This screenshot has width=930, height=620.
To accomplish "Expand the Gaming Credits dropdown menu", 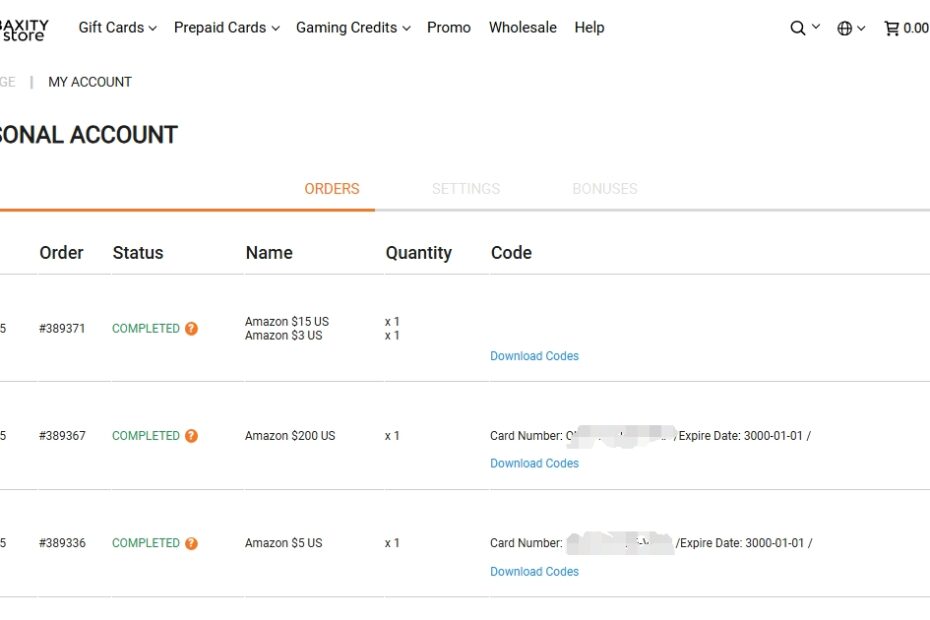I will (x=353, y=28).
